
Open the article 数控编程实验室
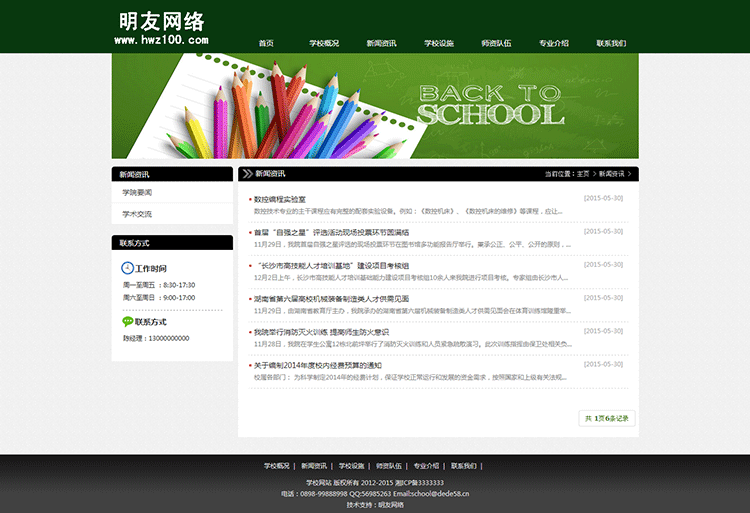pos(280,199)
